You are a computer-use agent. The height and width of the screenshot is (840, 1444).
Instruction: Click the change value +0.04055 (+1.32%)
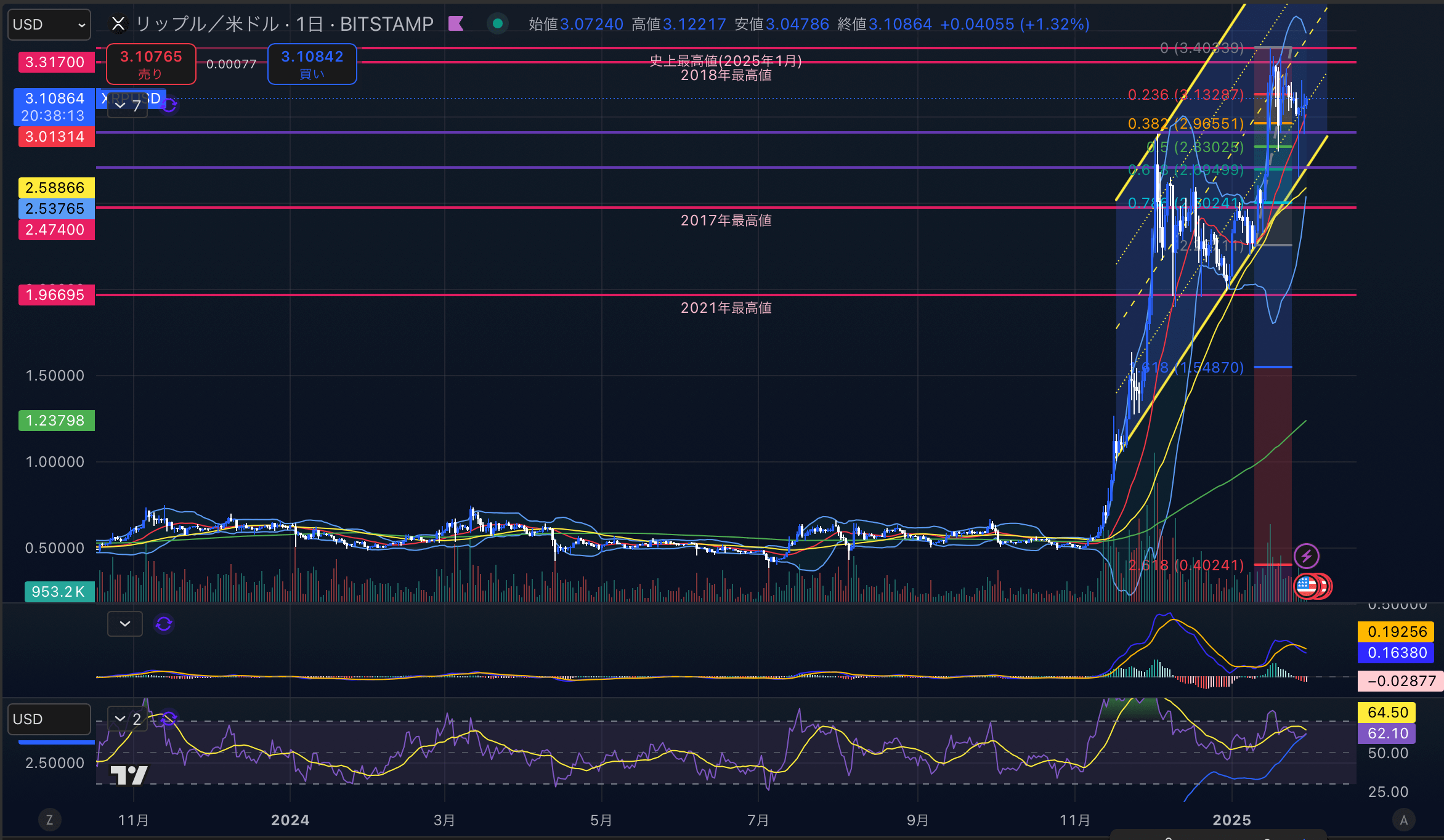[x=1015, y=24]
